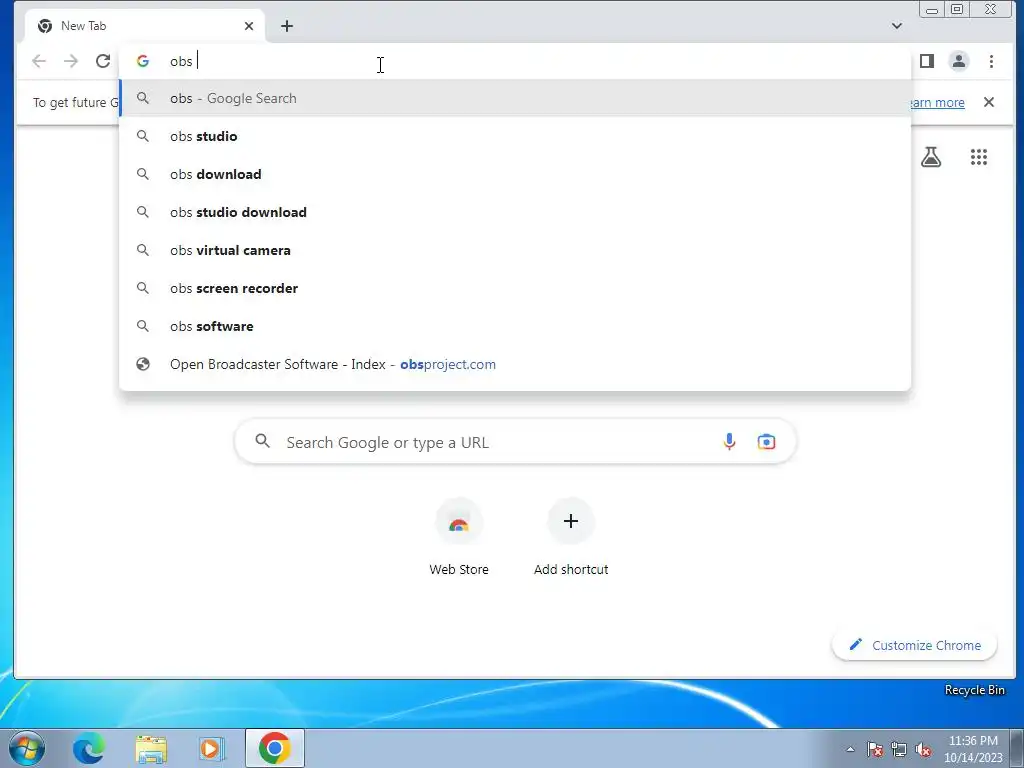Click the Add shortcut tile

[571, 539]
